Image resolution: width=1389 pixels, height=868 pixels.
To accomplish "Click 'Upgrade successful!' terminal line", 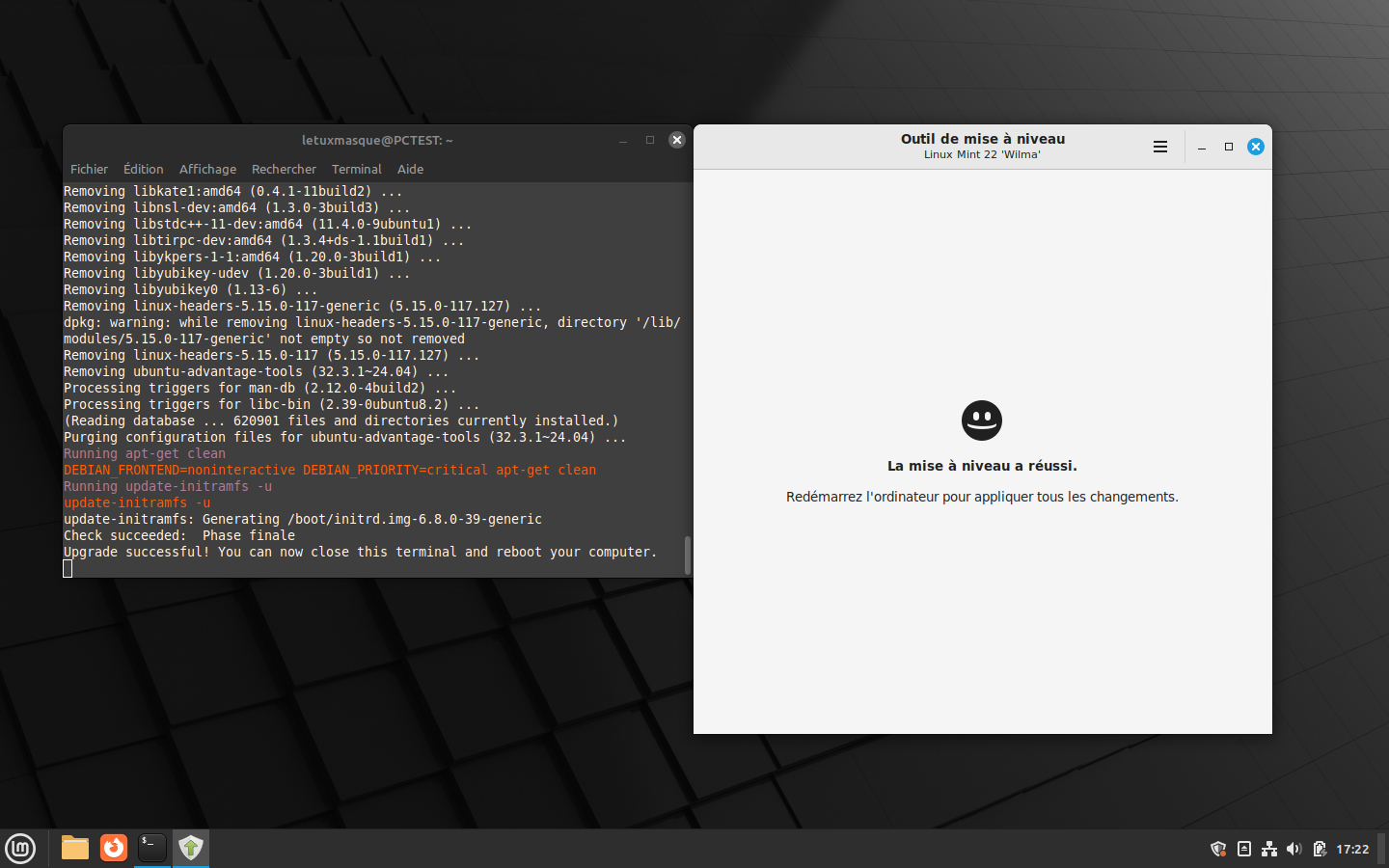I will pyautogui.click(x=360, y=552).
